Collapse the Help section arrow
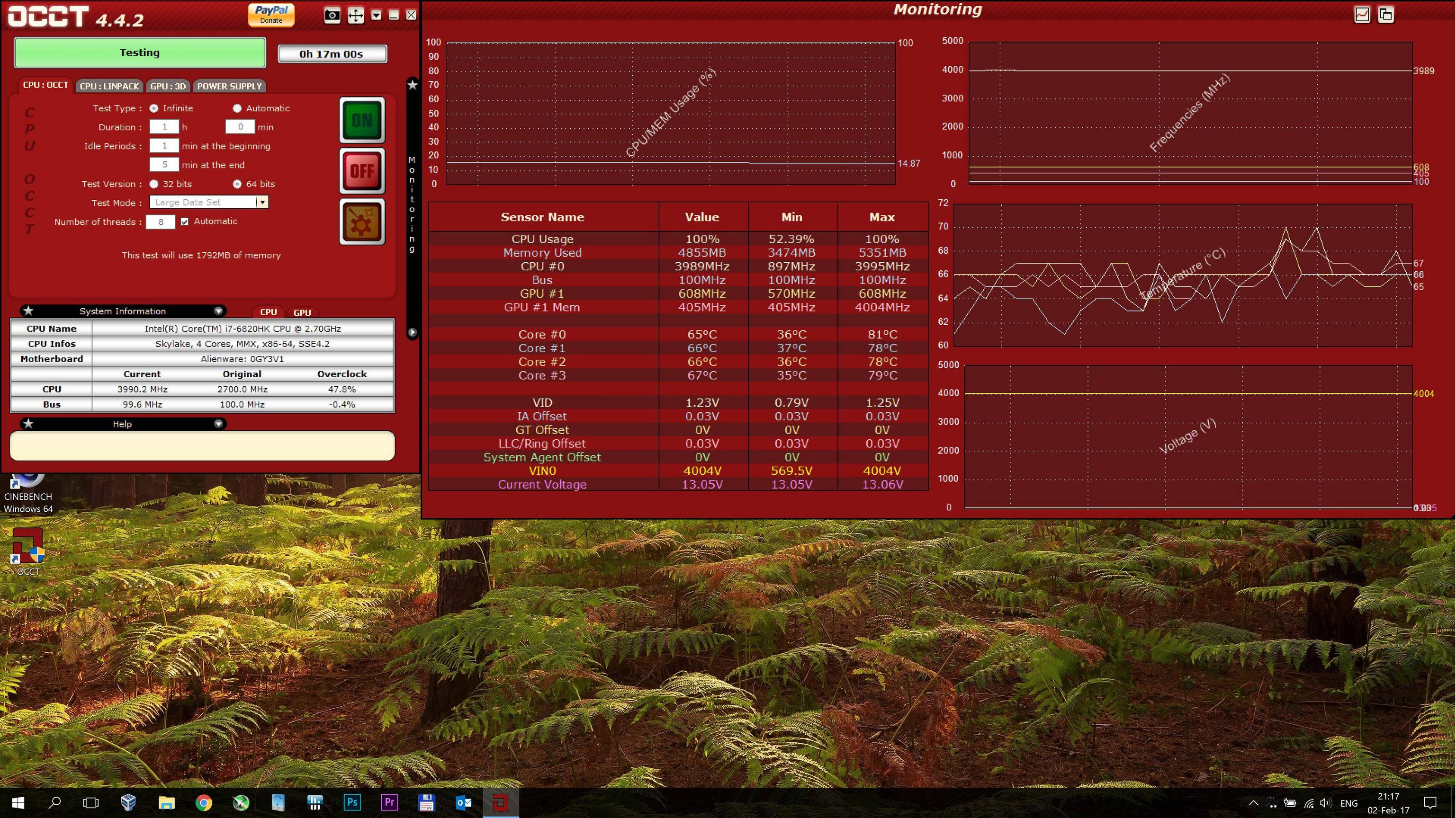Image resolution: width=1456 pixels, height=818 pixels. click(218, 424)
